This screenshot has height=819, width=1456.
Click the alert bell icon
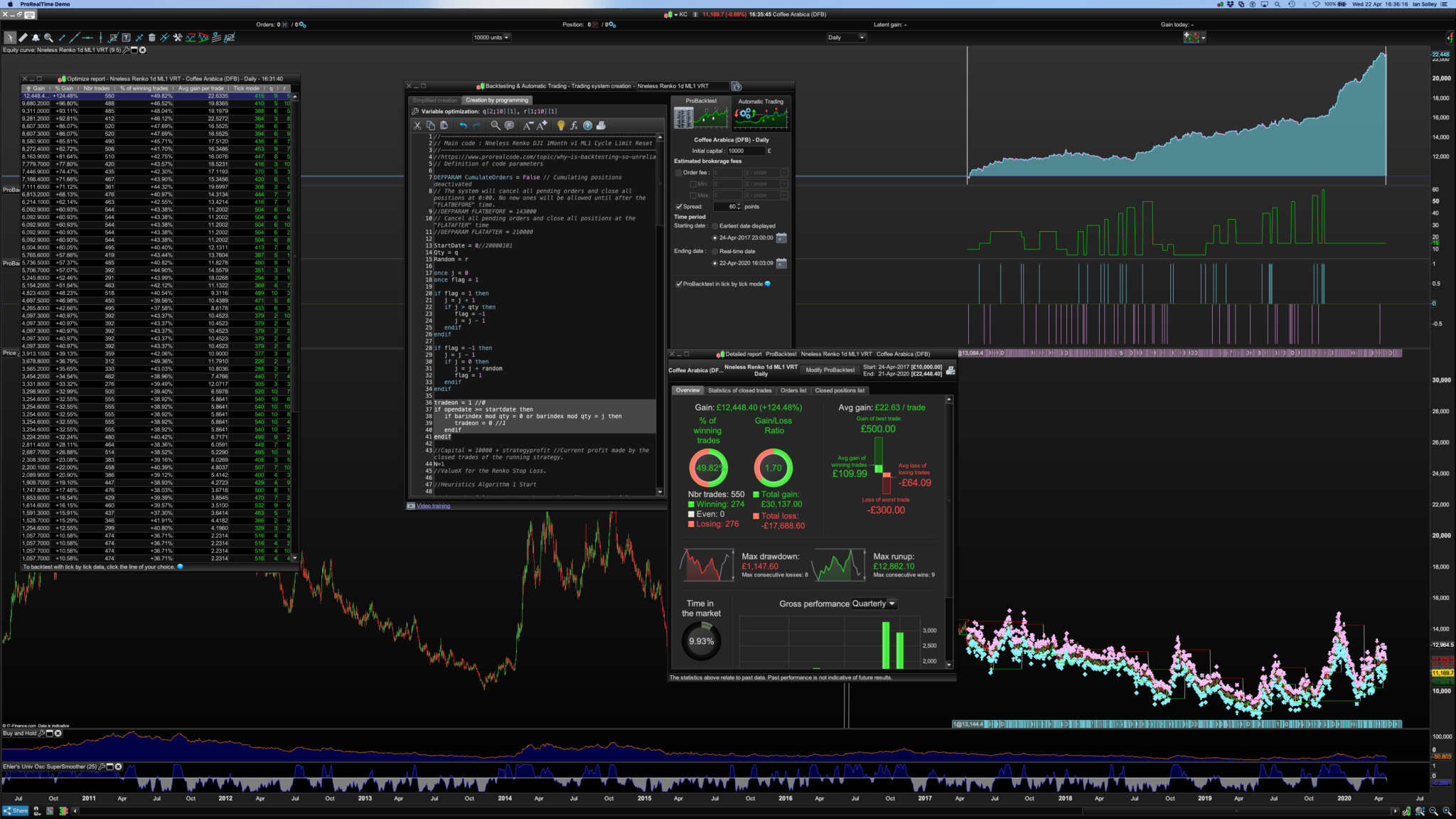(x=36, y=38)
